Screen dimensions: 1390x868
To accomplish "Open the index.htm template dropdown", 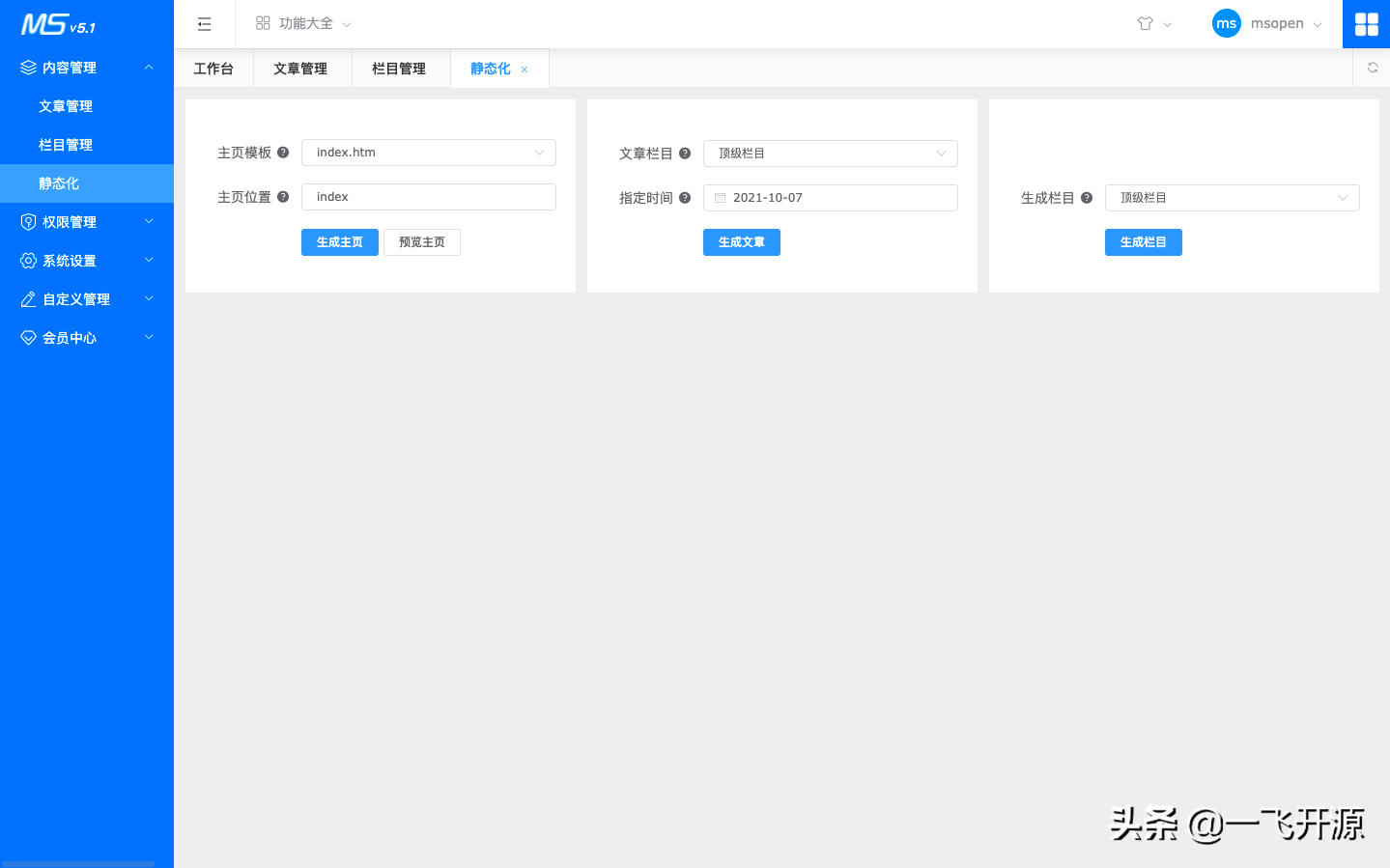I will click(428, 152).
